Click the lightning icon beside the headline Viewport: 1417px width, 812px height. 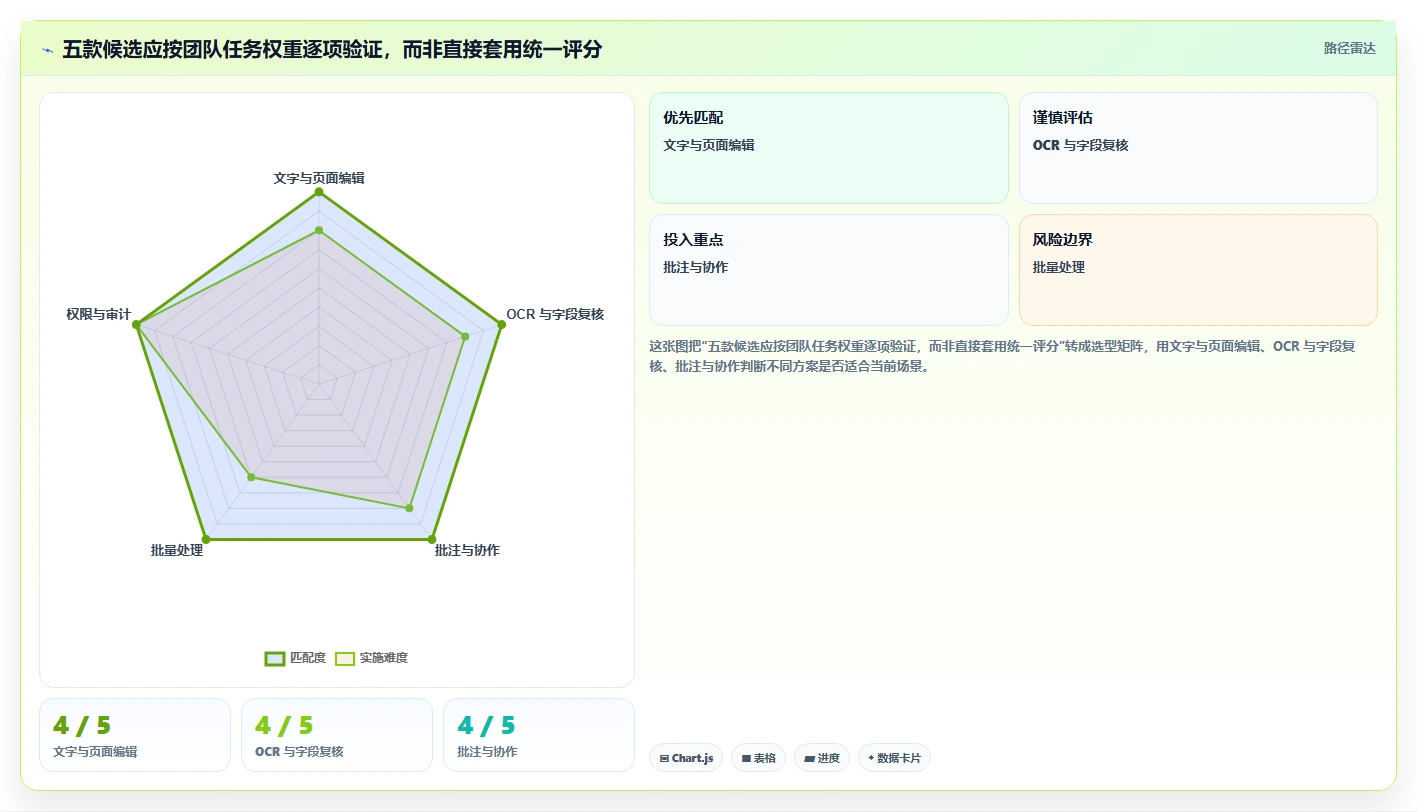tap(47, 50)
